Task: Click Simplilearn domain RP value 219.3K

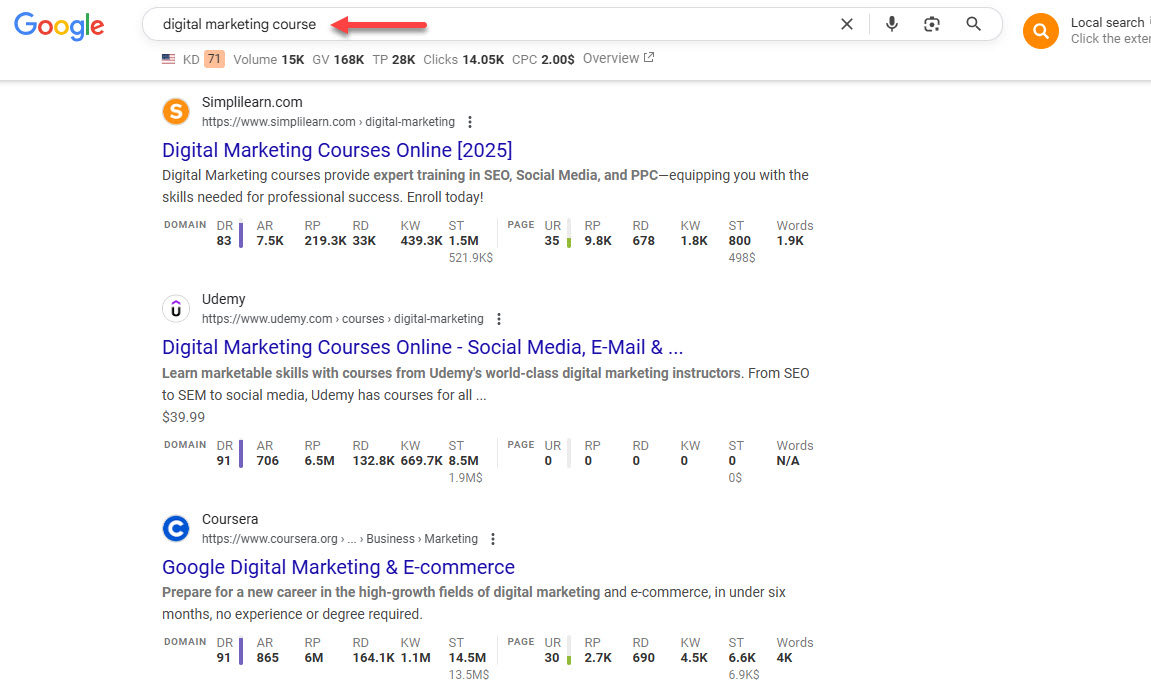Action: click(325, 241)
